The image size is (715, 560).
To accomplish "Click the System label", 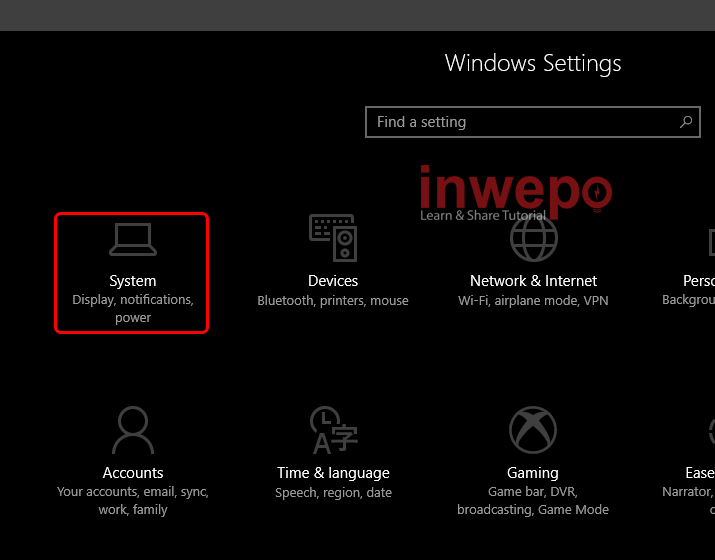I will [133, 281].
